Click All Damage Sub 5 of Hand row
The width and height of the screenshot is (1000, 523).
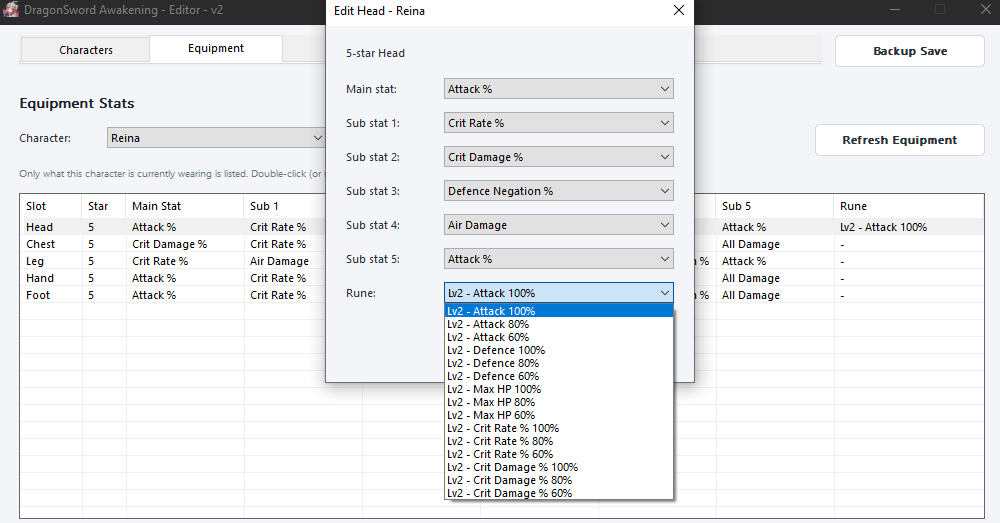[x=751, y=278]
